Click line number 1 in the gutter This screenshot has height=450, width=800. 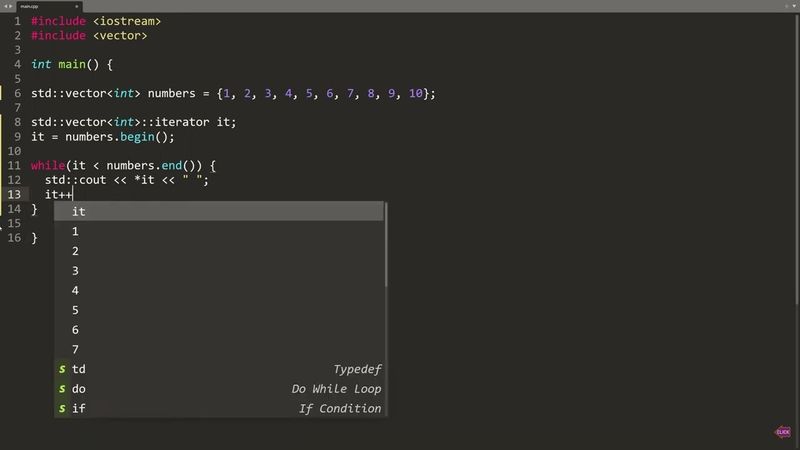pyautogui.click(x=17, y=21)
